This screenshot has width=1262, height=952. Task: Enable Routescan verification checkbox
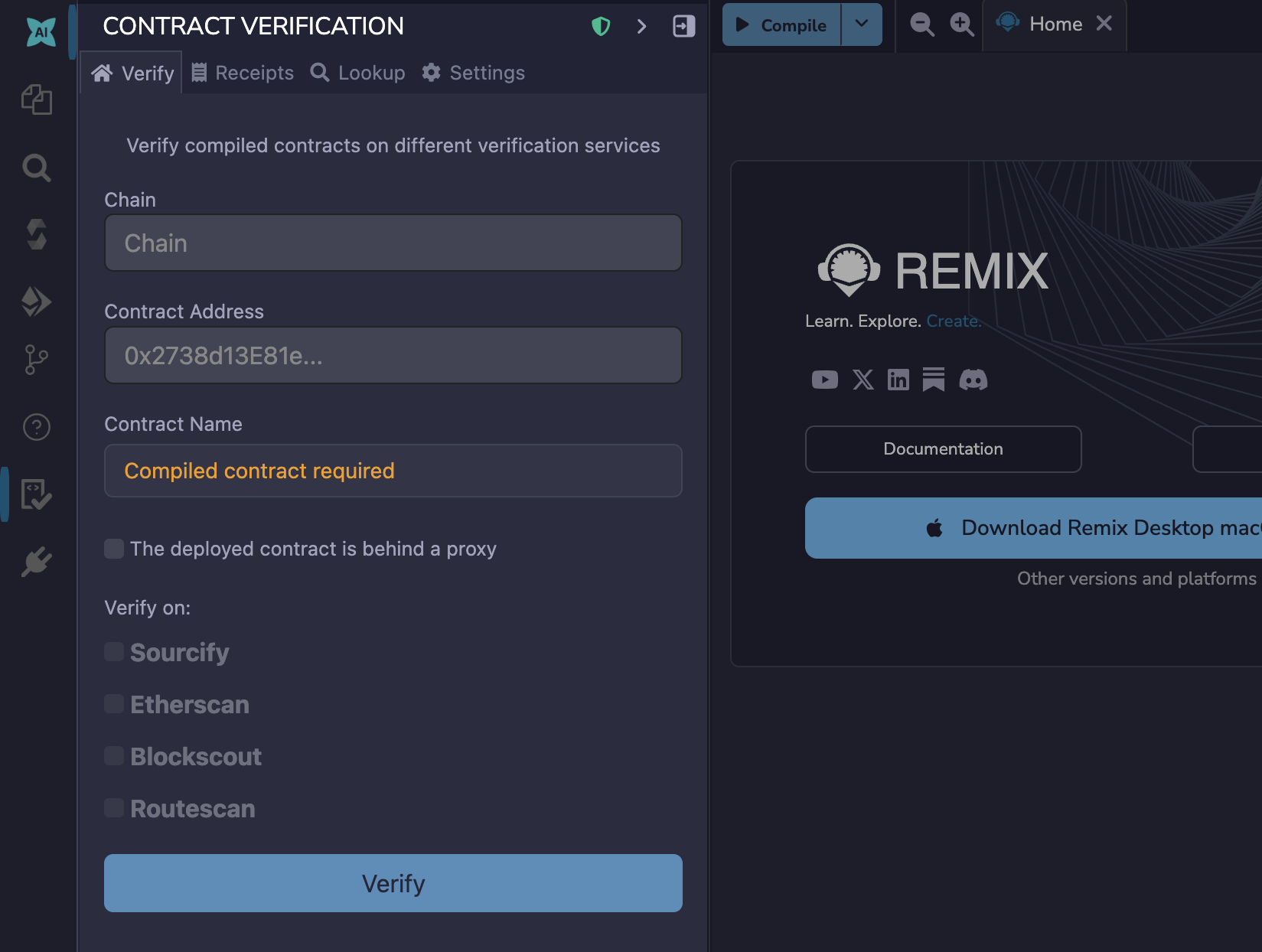click(x=114, y=808)
